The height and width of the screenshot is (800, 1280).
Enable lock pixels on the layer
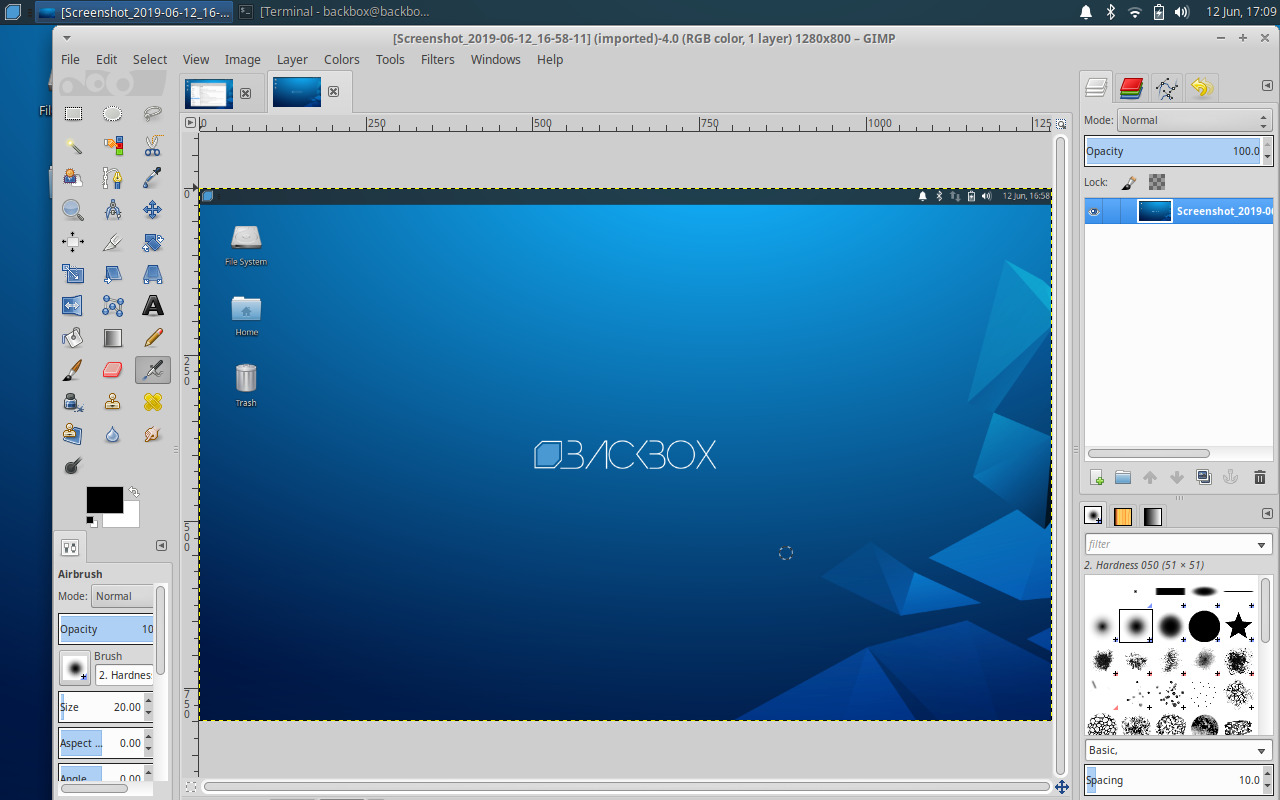(1128, 182)
